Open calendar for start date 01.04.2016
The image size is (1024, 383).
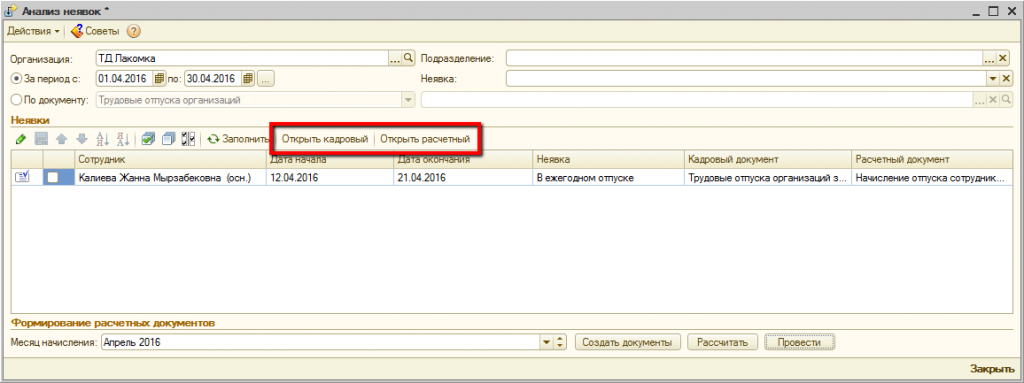coord(159,79)
